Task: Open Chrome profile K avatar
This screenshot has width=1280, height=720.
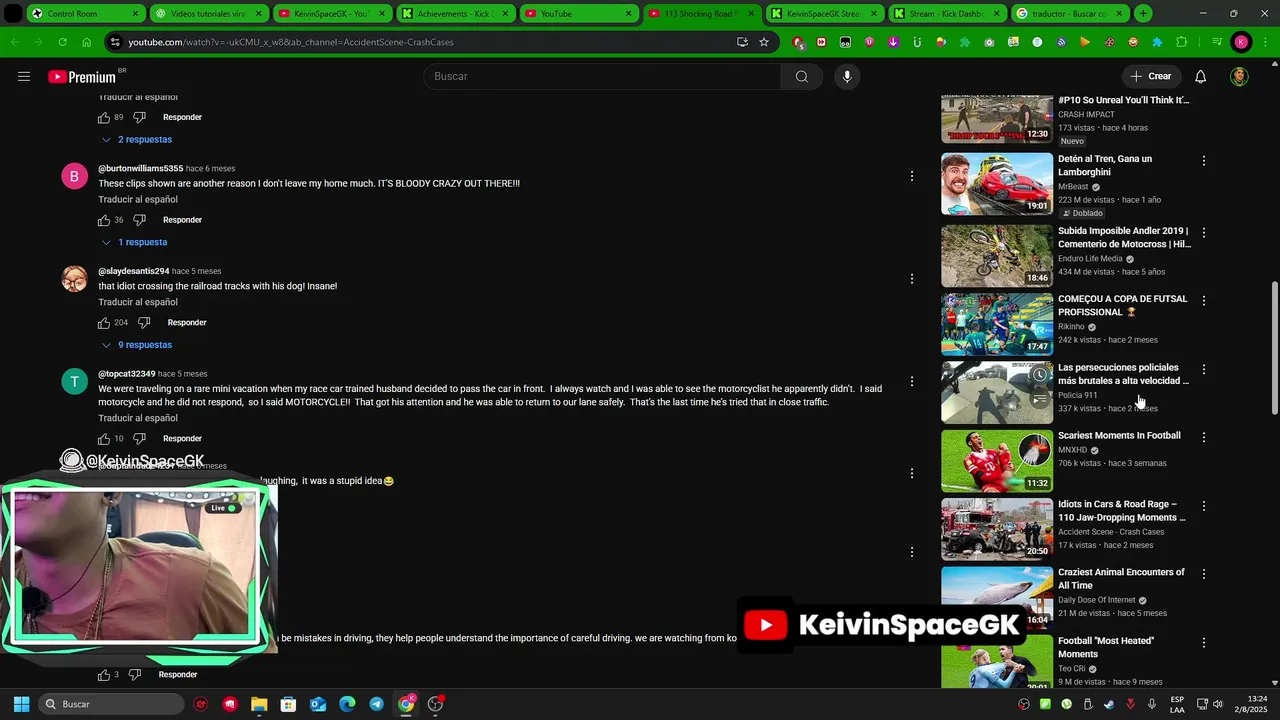Action: (1241, 42)
